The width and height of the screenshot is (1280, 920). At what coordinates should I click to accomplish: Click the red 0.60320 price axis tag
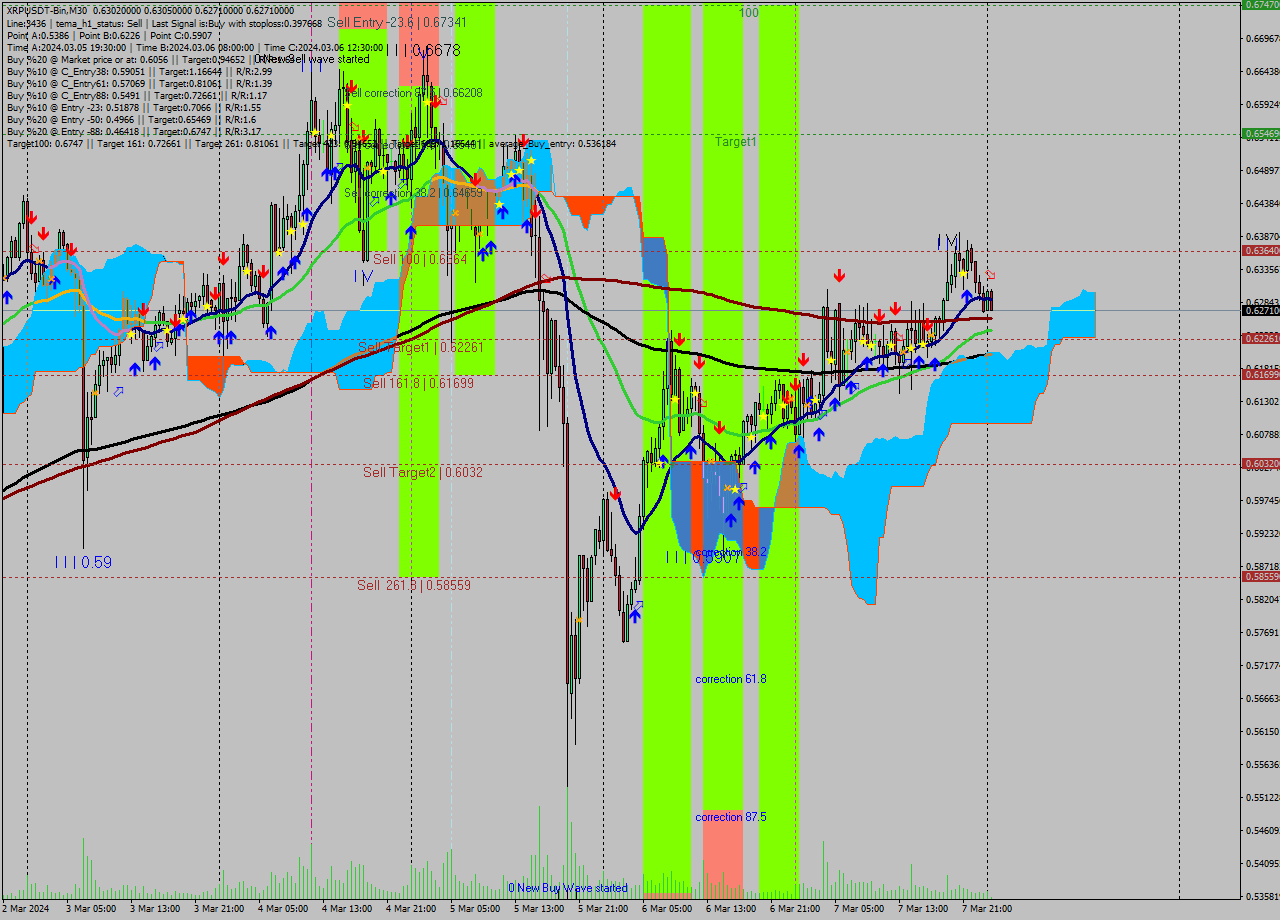(1260, 463)
